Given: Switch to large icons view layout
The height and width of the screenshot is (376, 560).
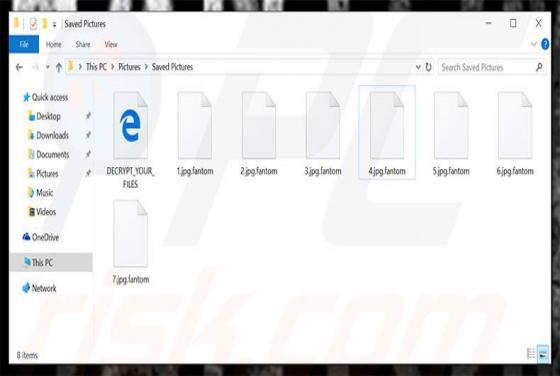Looking at the screenshot, I should pos(543,354).
